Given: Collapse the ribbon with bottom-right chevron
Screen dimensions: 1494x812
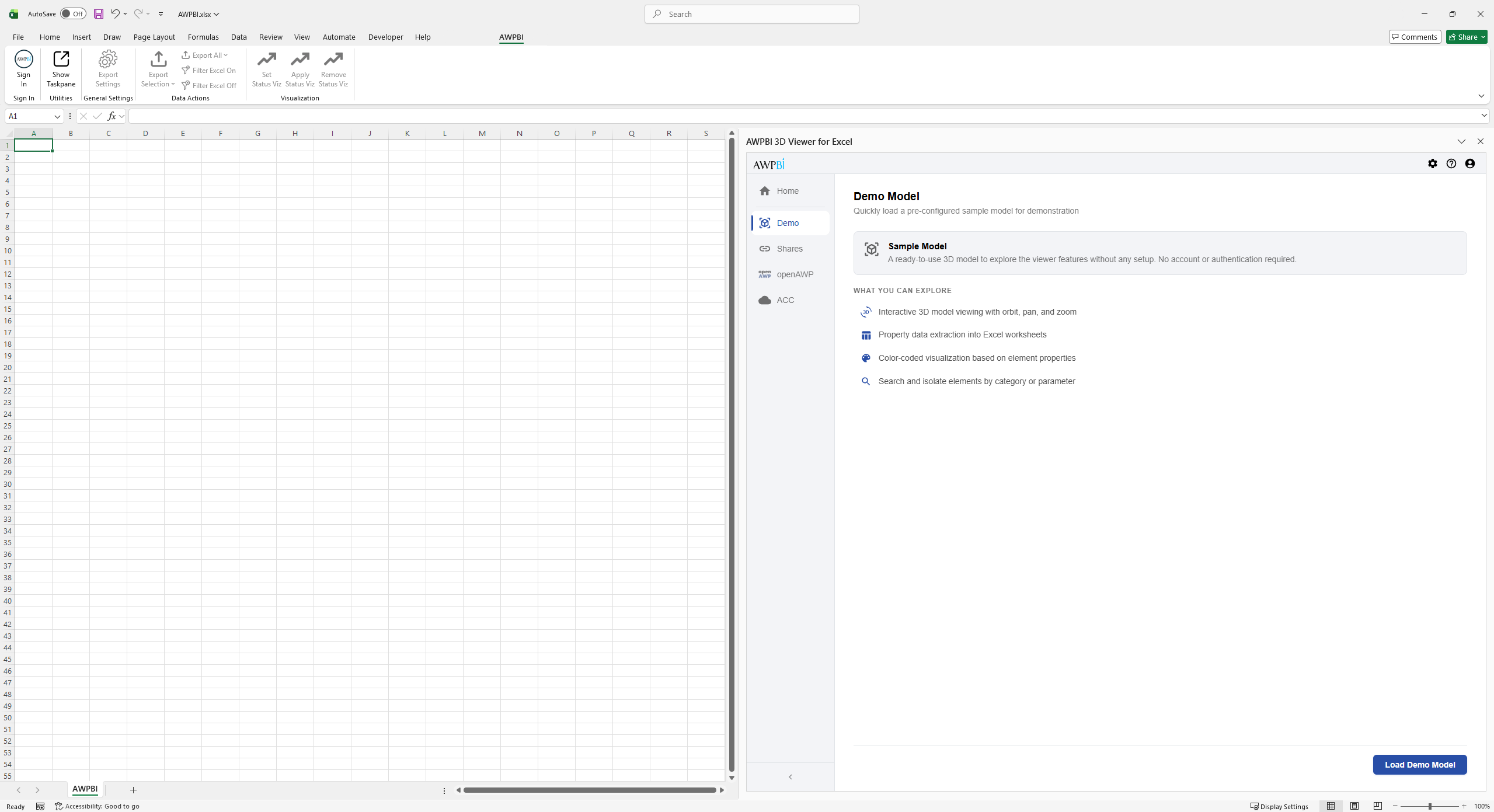Looking at the screenshot, I should (1481, 96).
